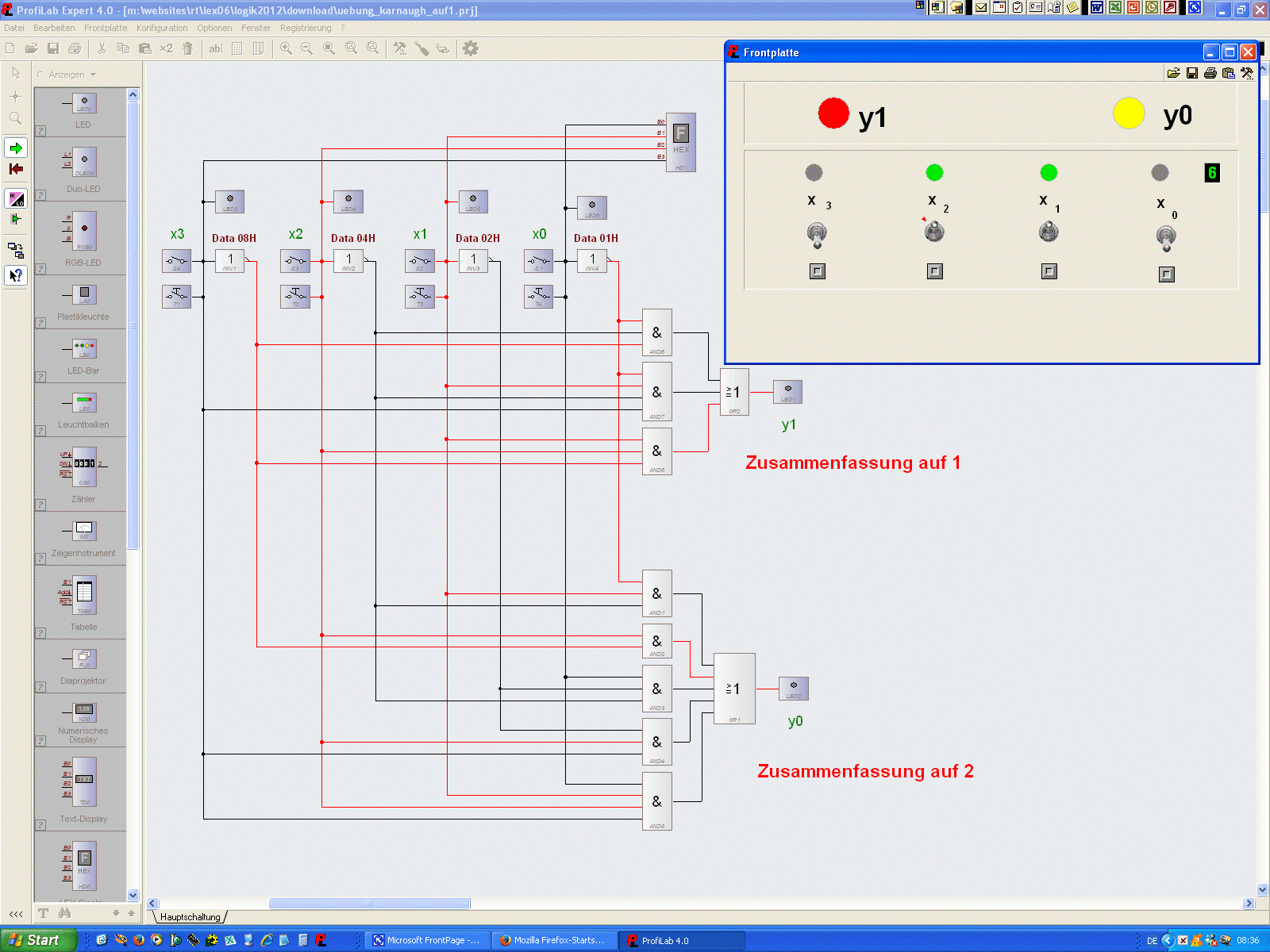1270x952 pixels.
Task: Click the <<< collapse panel arrows
Action: click(16, 914)
